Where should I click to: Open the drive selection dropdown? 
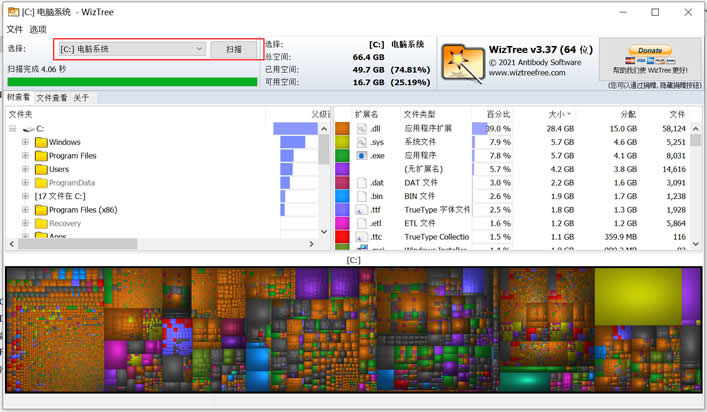coord(132,49)
